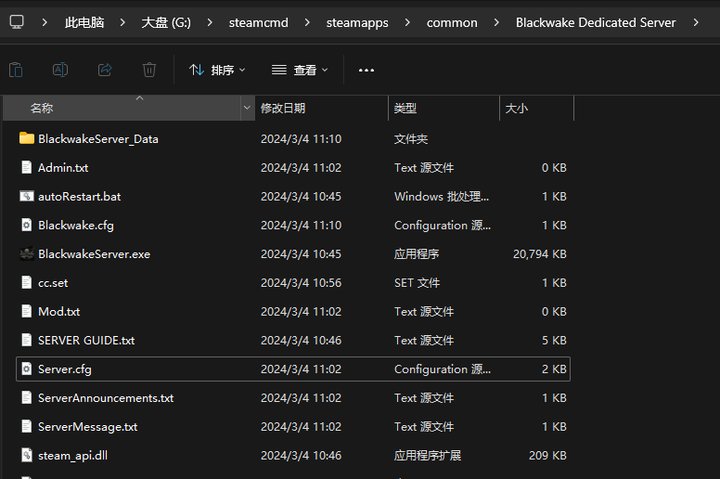
Task: Click the Admin.txt file name
Action: [x=63, y=168]
